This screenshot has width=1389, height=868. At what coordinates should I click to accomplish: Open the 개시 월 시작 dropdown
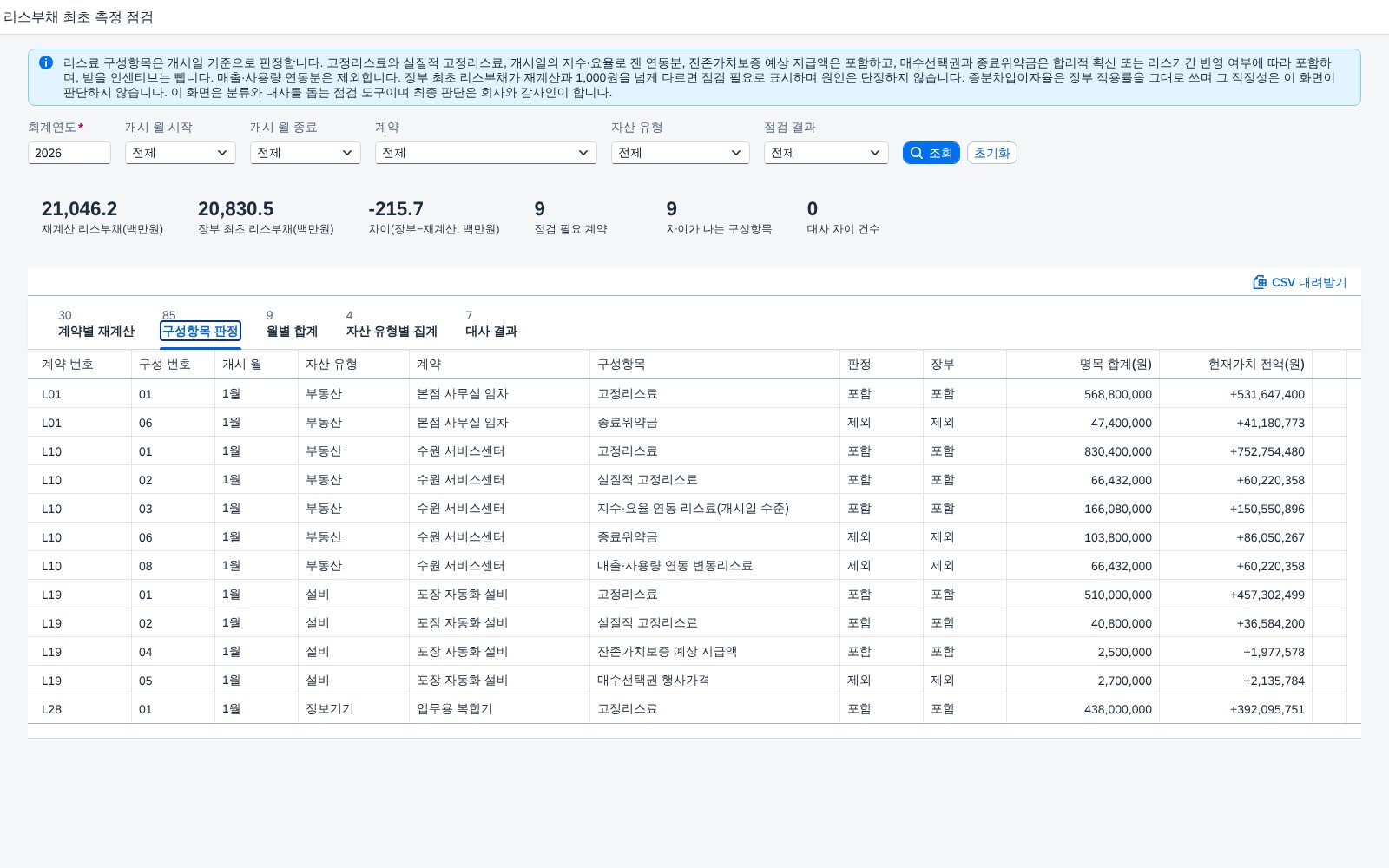(x=181, y=153)
